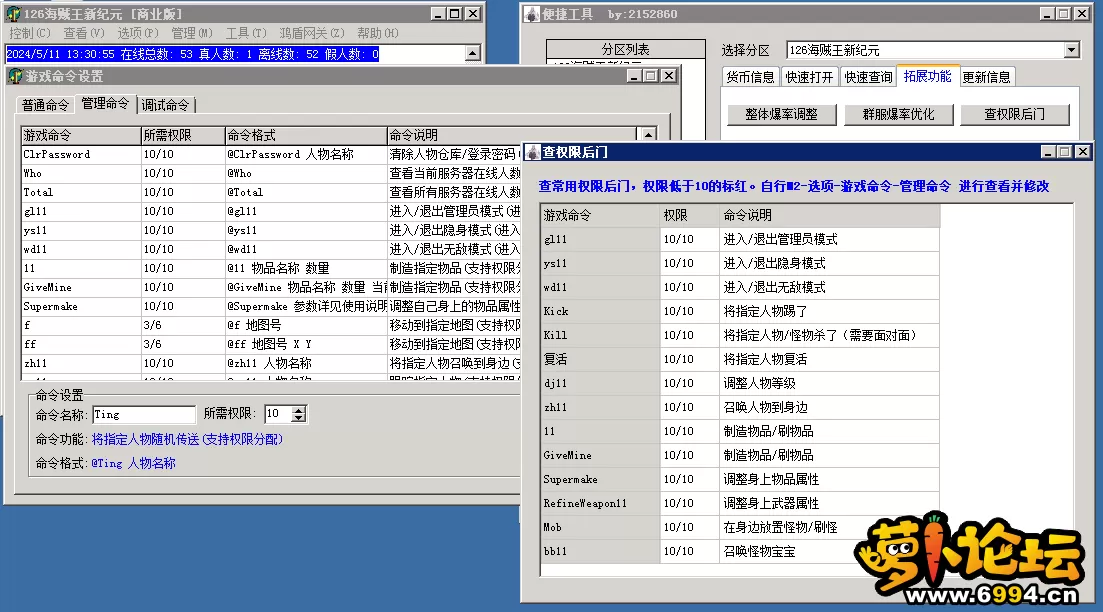This screenshot has height=612, width=1103.
Task: Open the 查看(V) menu
Action: pyautogui.click(x=84, y=33)
